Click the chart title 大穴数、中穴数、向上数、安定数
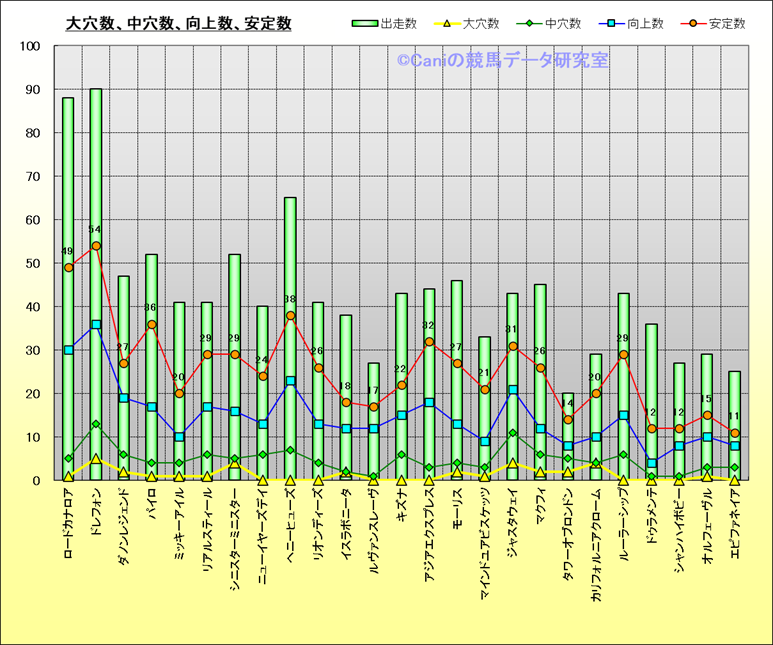The height and width of the screenshot is (645, 773). coord(178,23)
